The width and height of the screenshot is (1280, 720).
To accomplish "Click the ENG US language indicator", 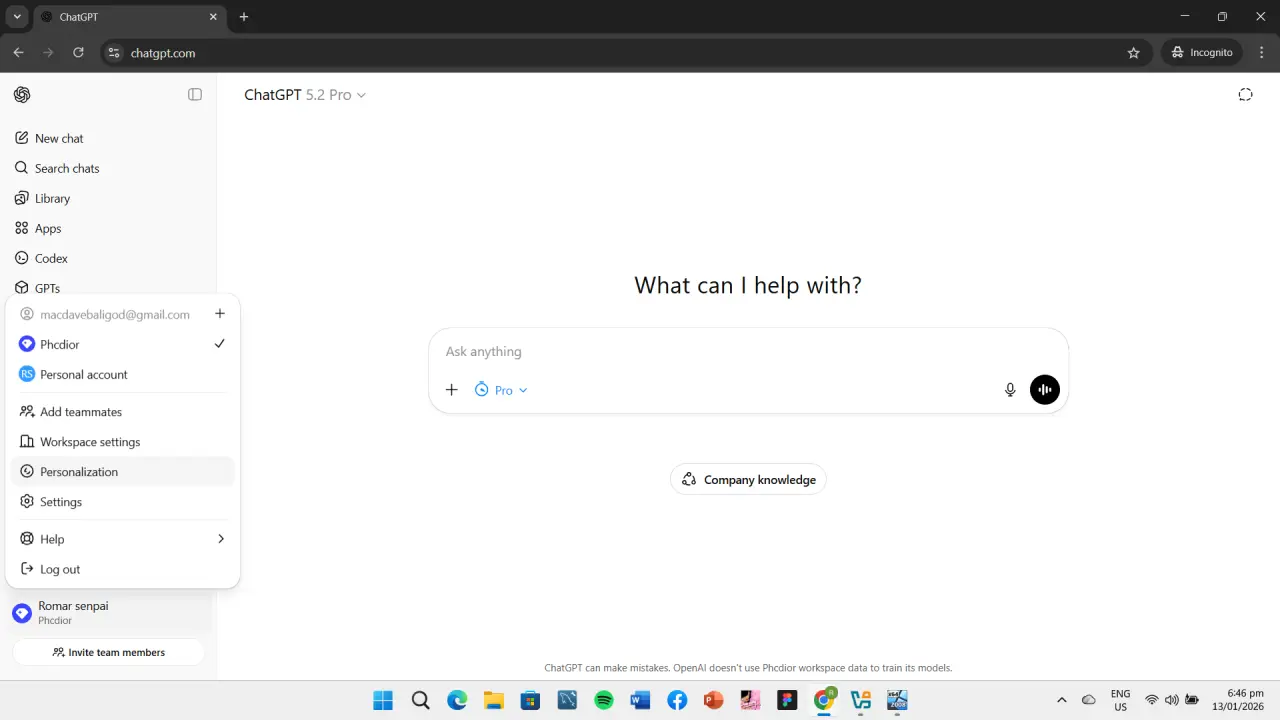I will click(1120, 700).
